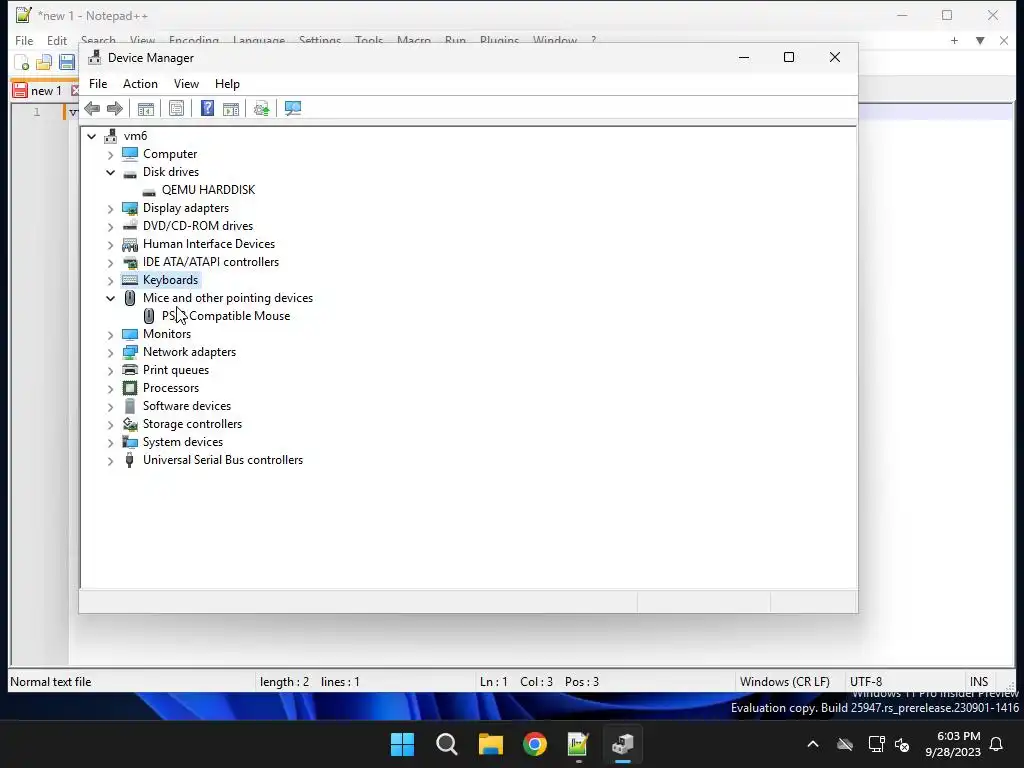
Task: Click the Keyboards category icon
Action: point(130,280)
